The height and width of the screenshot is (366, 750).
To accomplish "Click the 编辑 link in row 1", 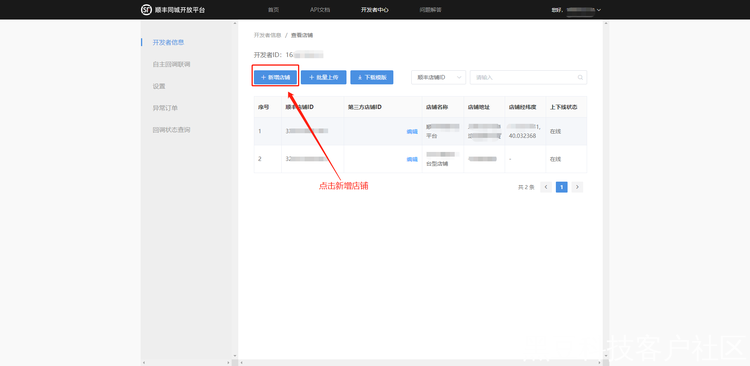I will pyautogui.click(x=412, y=132).
